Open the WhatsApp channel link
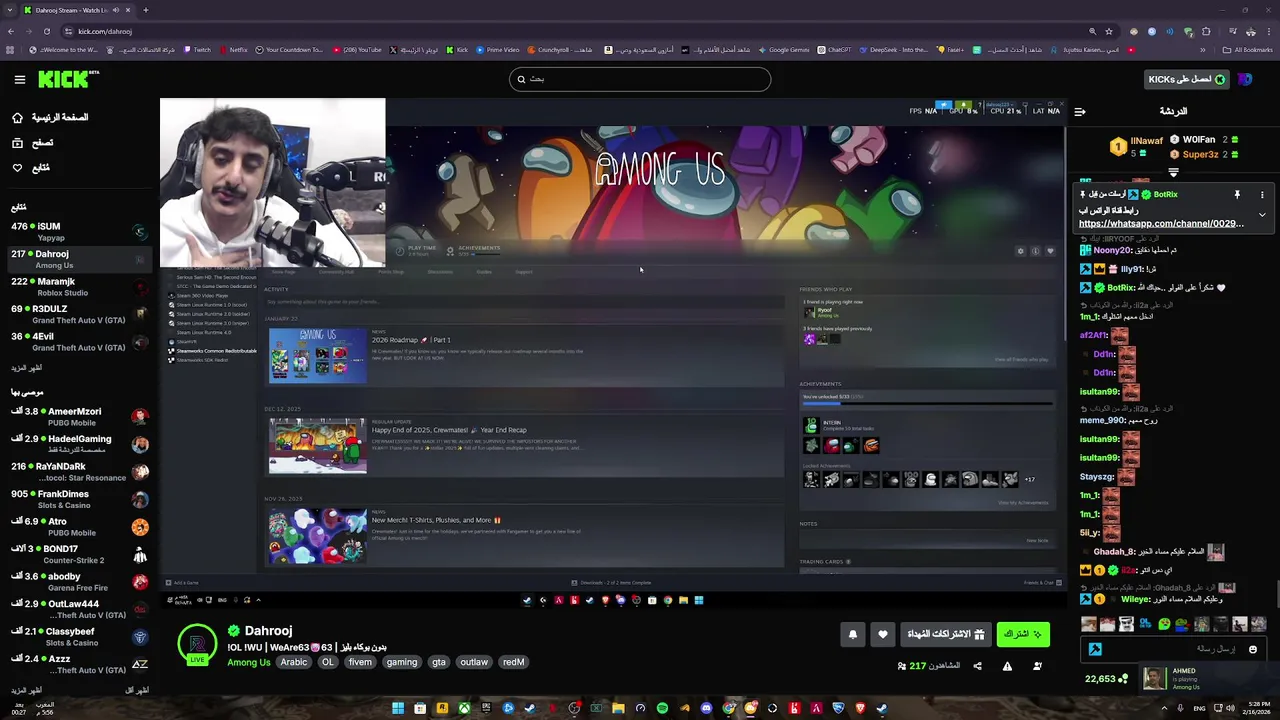 [x=1161, y=224]
